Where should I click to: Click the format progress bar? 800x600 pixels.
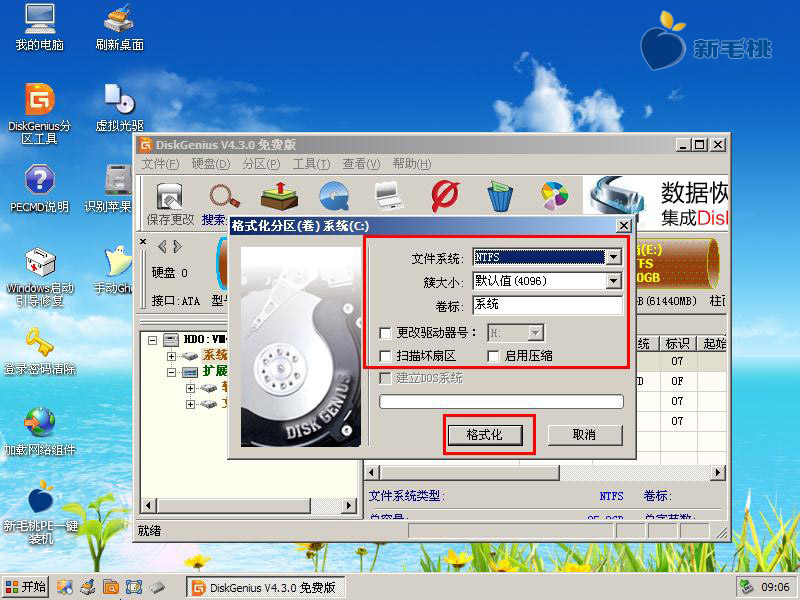[x=501, y=402]
